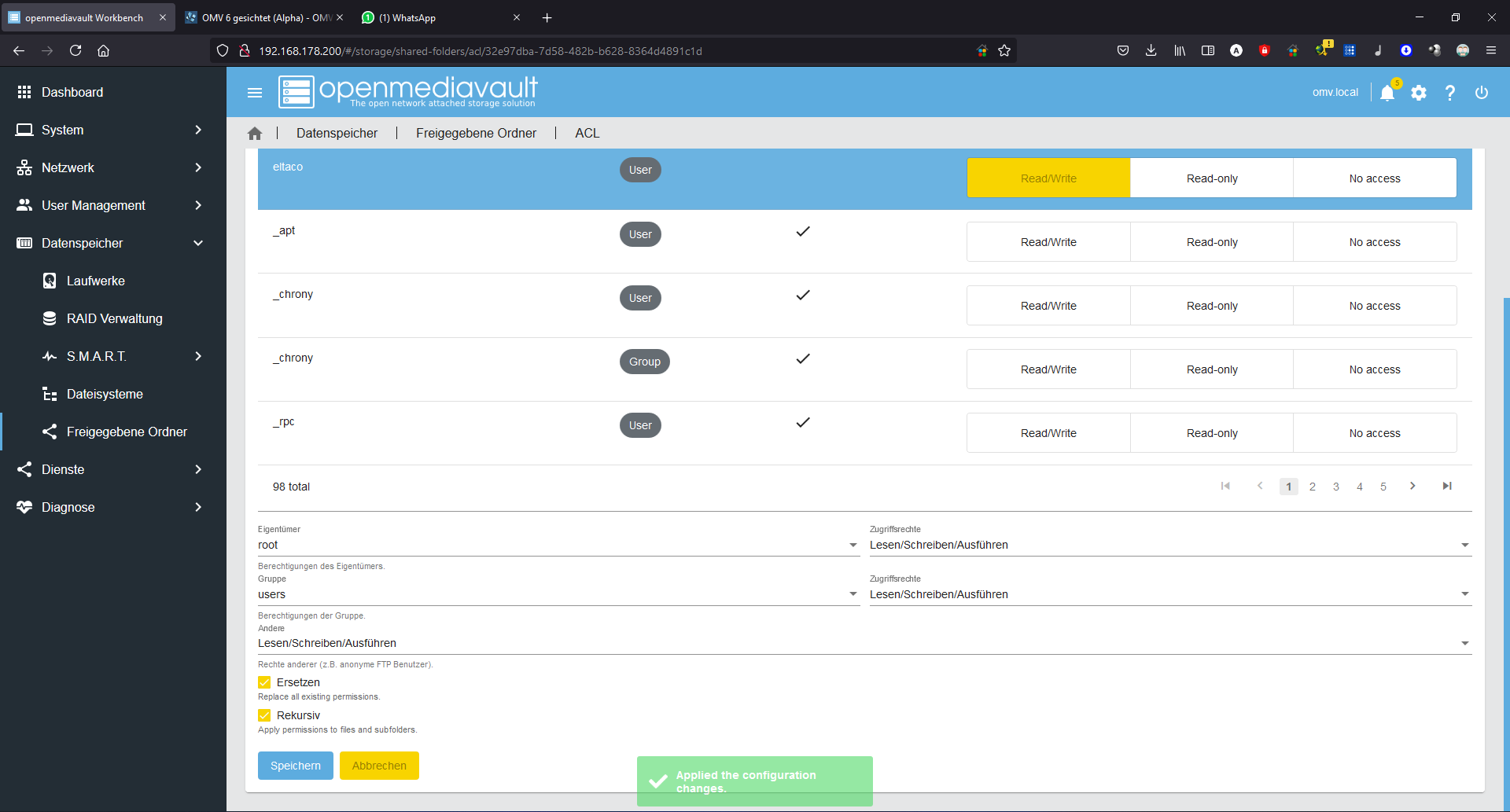The width and height of the screenshot is (1510, 812).
Task: Go to previous page of user list
Action: coord(1260,486)
